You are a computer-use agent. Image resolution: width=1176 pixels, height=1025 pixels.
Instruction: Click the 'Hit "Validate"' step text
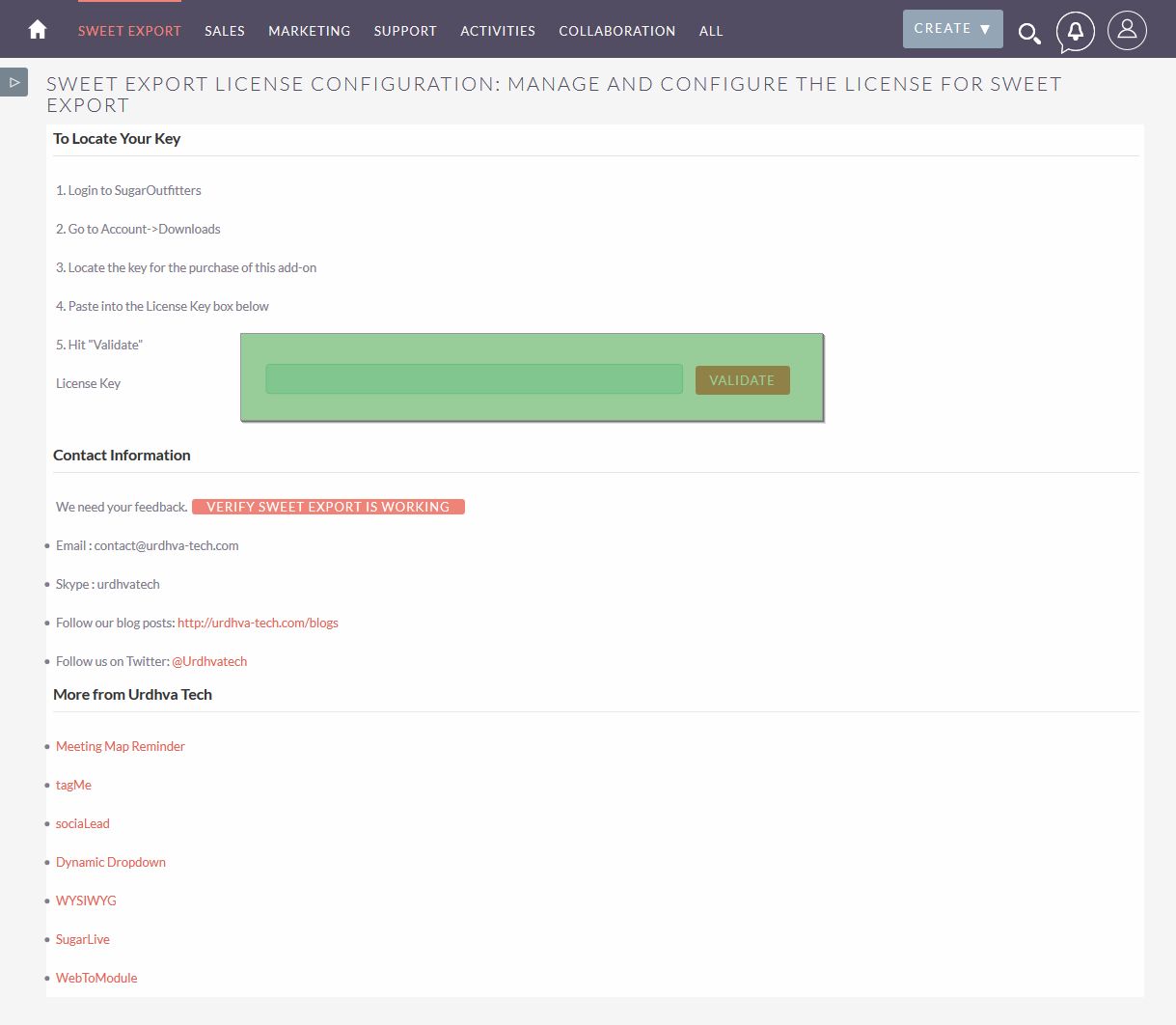pos(99,345)
